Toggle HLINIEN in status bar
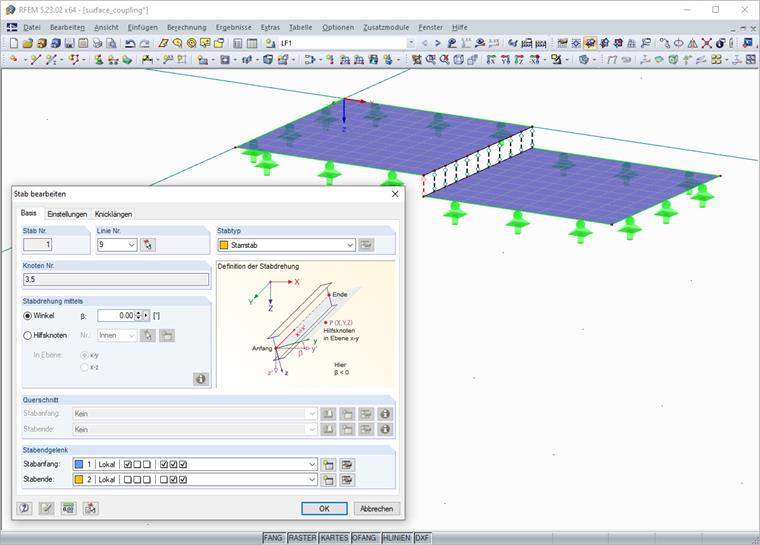 396,538
